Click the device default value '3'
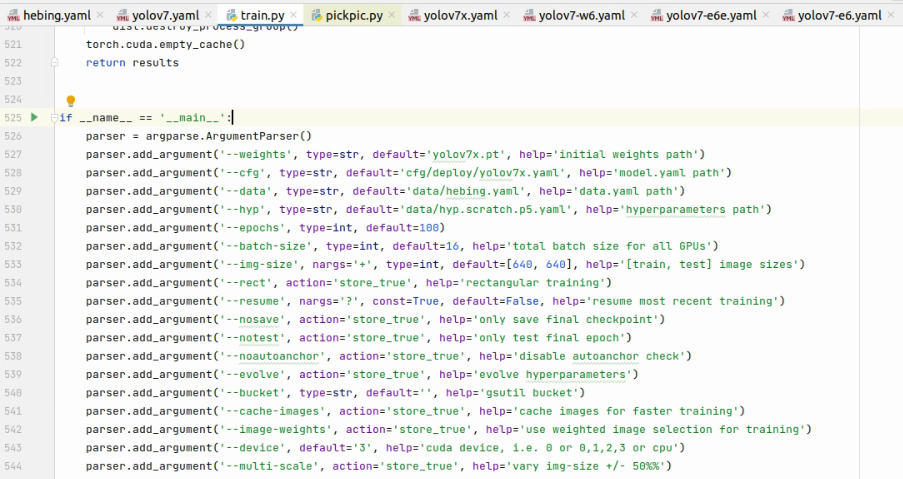903x479 pixels. coord(362,448)
